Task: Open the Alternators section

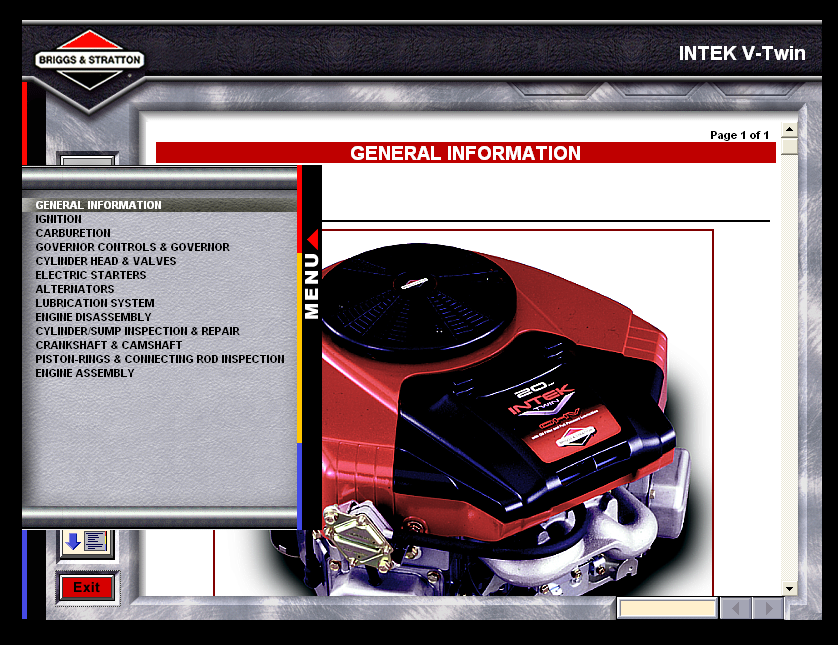Action: (x=75, y=289)
